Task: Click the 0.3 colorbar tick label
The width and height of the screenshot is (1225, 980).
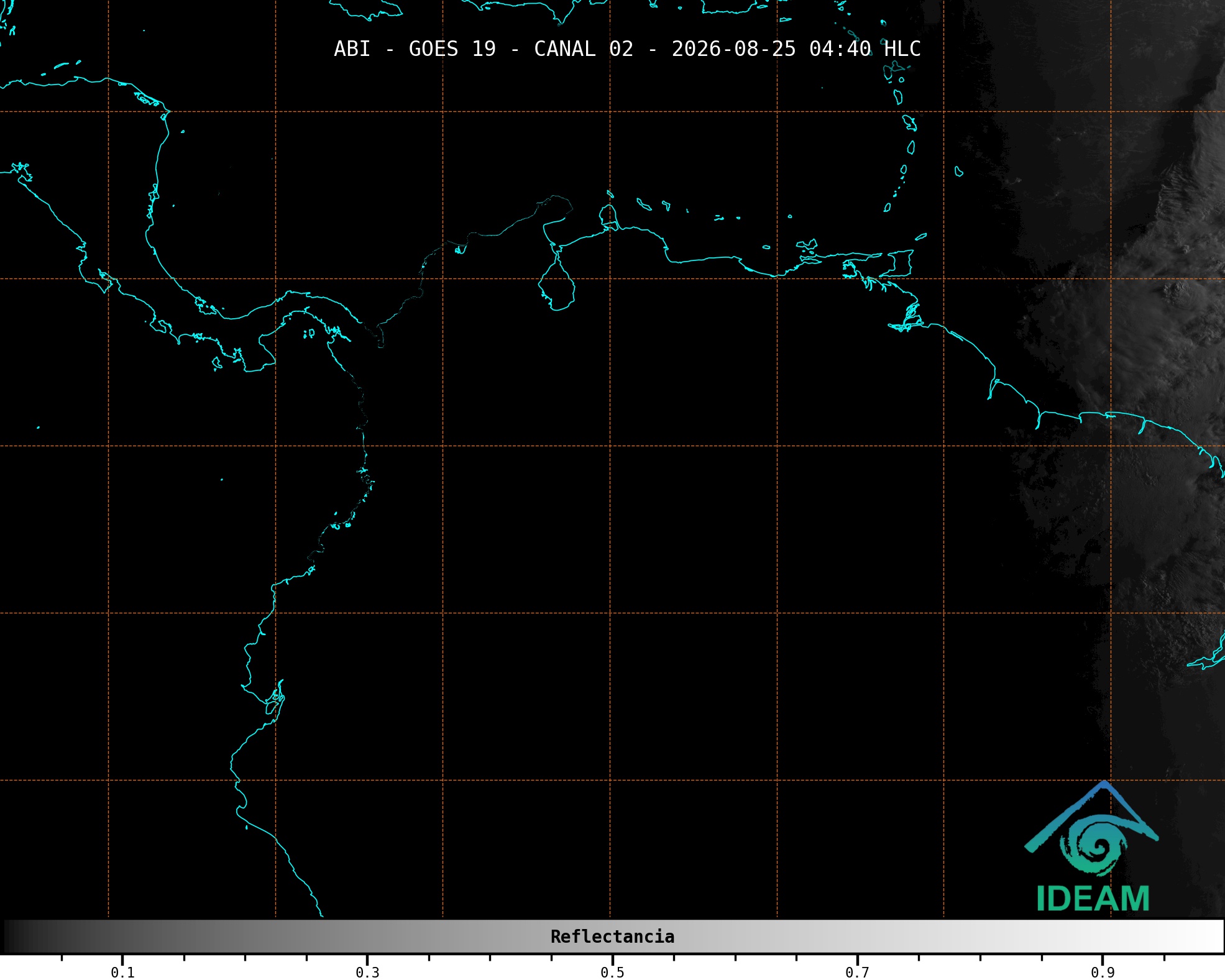Action: (x=367, y=973)
